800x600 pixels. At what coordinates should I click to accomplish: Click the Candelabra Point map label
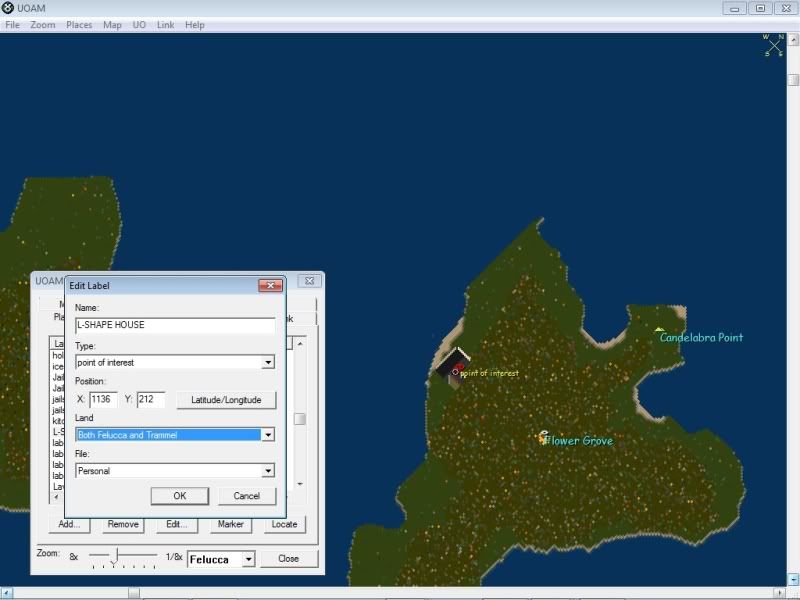coord(702,337)
